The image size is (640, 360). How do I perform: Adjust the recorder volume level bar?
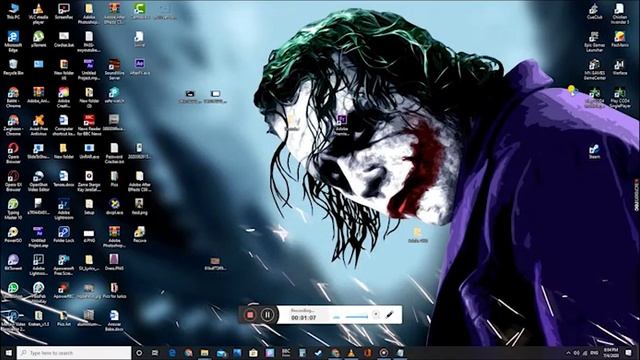coord(357,316)
